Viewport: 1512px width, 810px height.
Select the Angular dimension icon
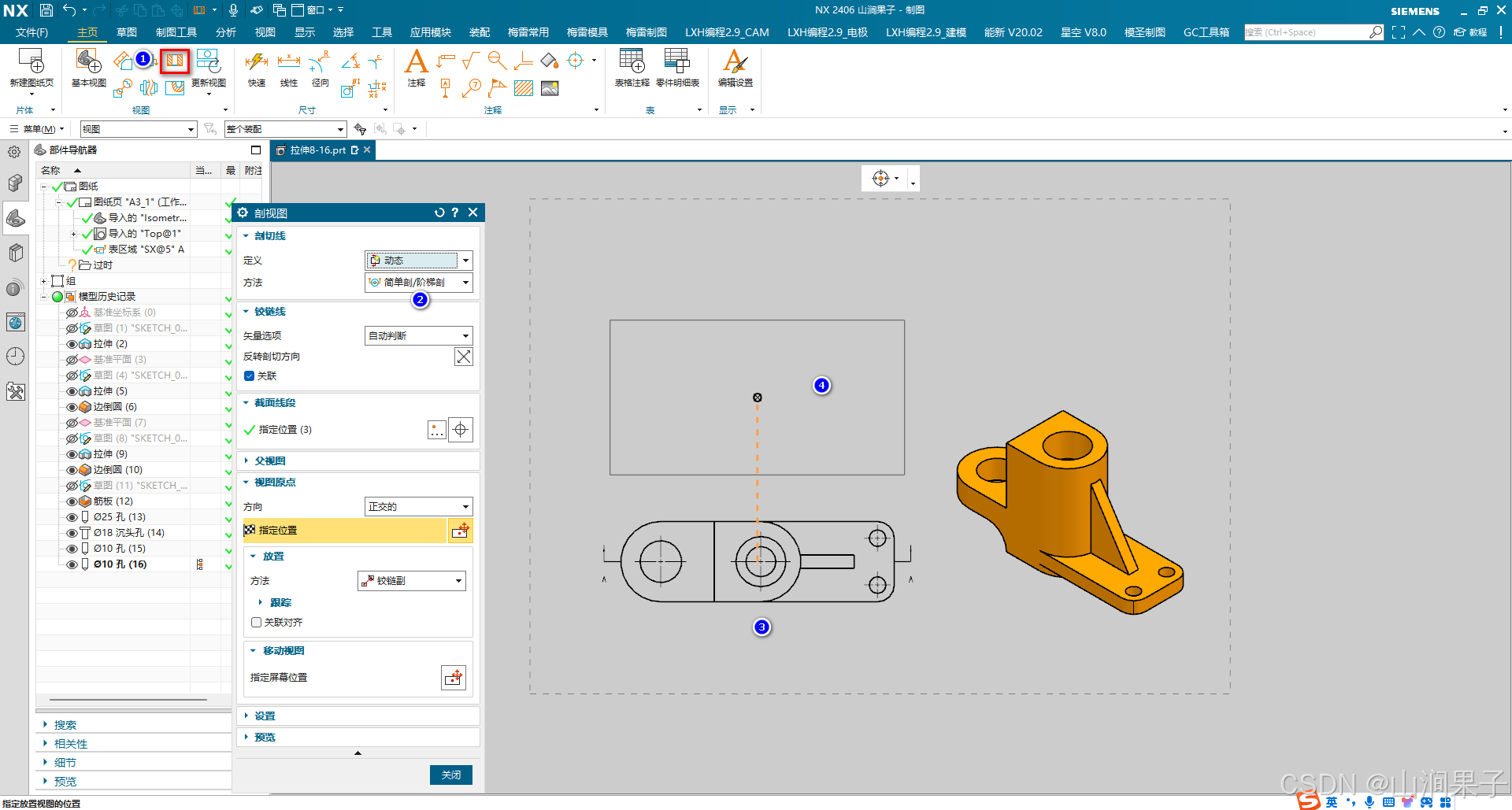[x=351, y=61]
